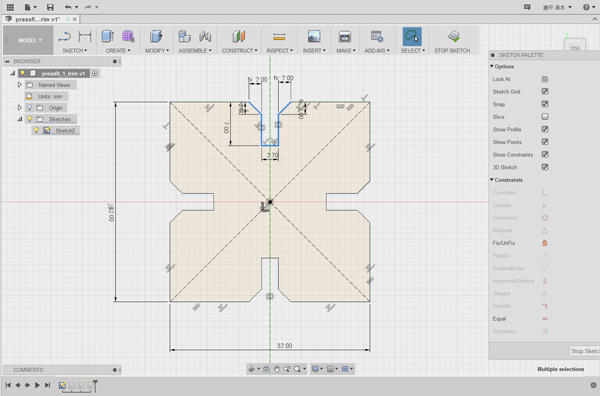
Task: Click the New Component assemble icon
Action: pos(184,37)
